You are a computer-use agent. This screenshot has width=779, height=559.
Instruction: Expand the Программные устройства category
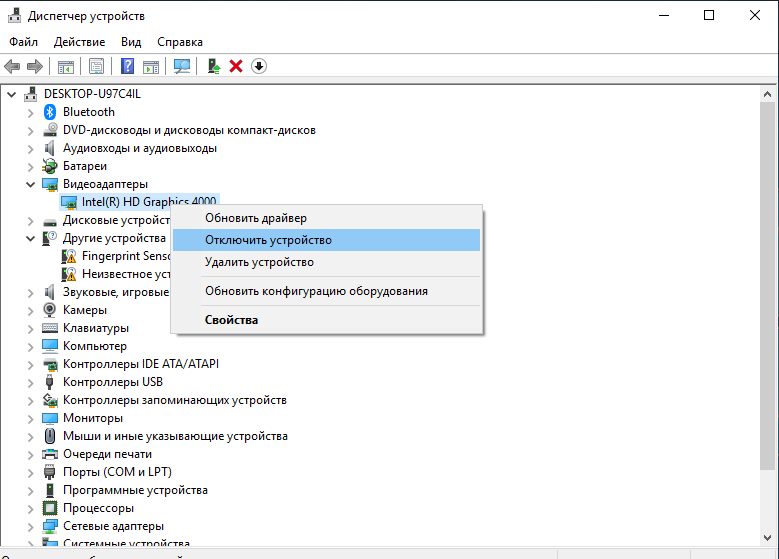30,490
